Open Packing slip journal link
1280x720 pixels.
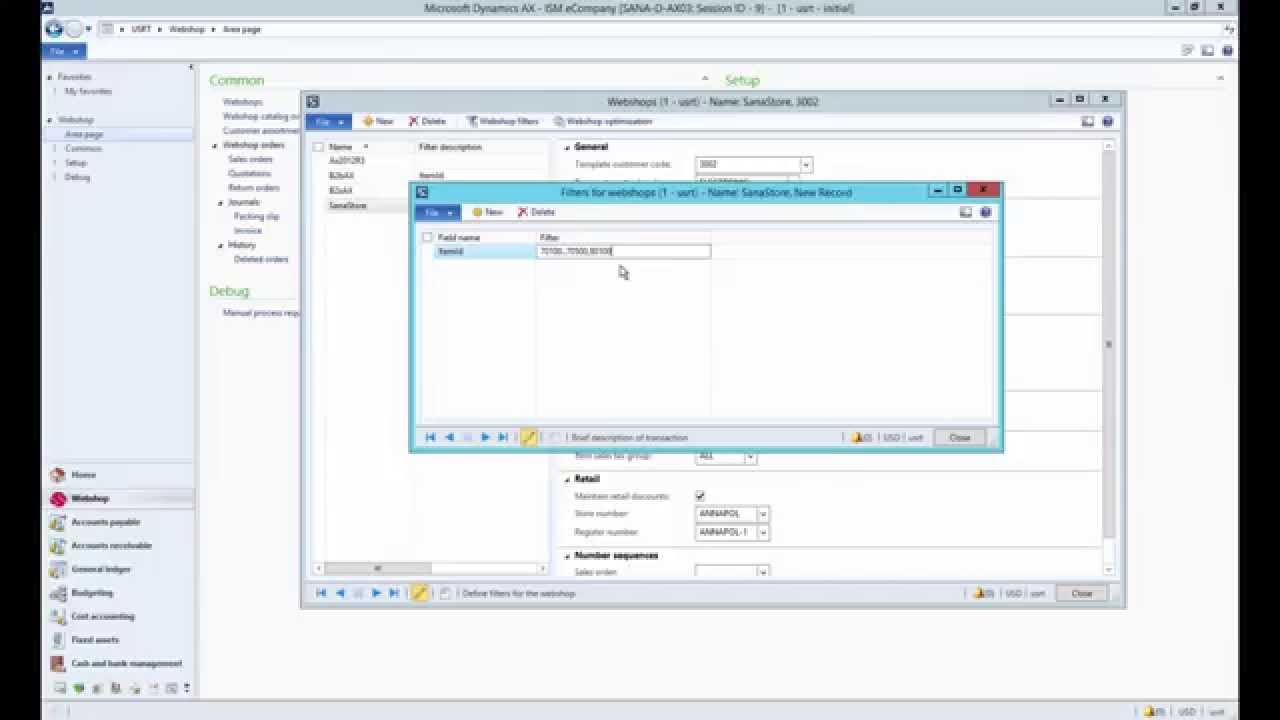(257, 216)
